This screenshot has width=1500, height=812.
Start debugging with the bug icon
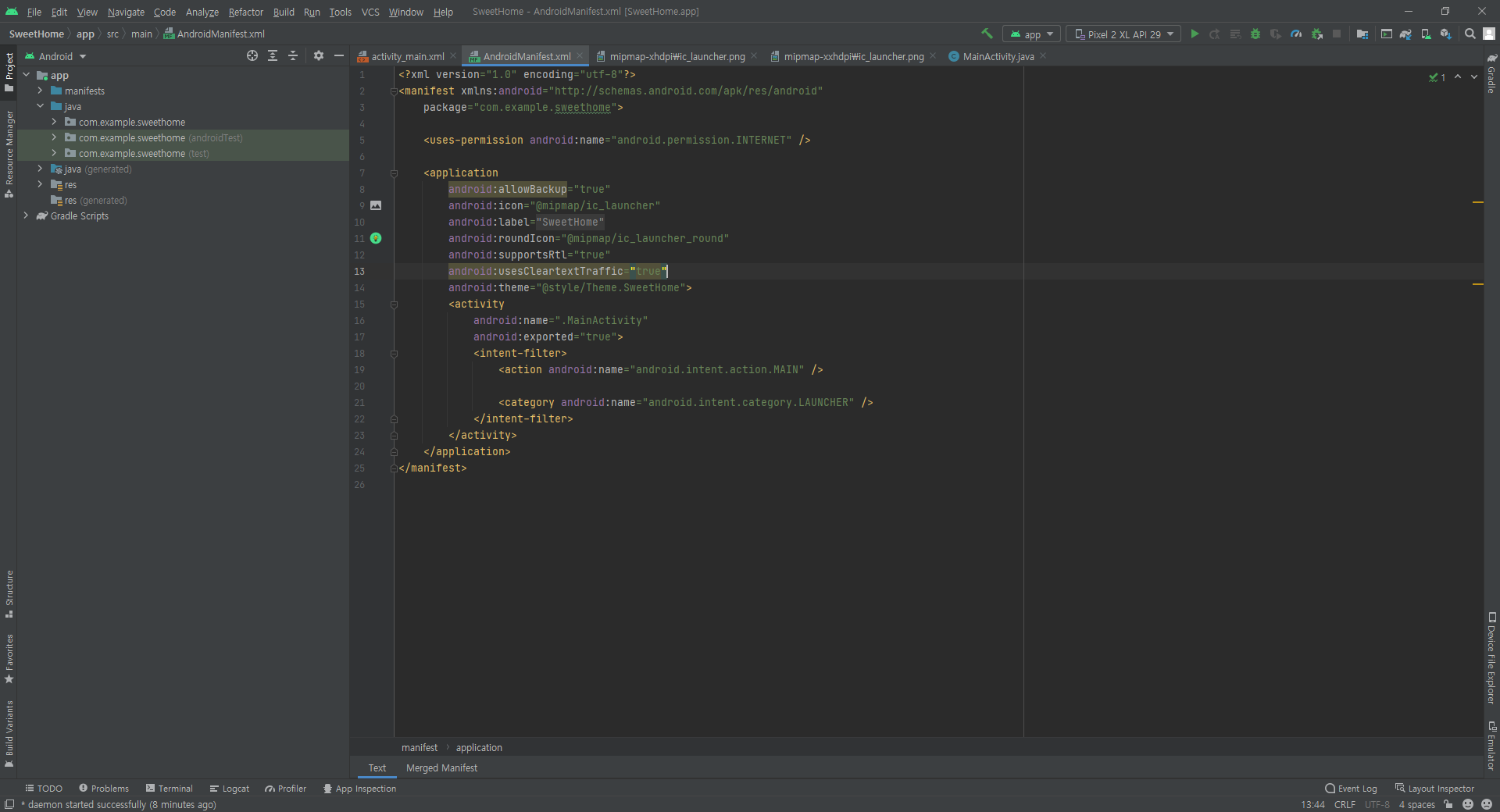coord(1255,34)
